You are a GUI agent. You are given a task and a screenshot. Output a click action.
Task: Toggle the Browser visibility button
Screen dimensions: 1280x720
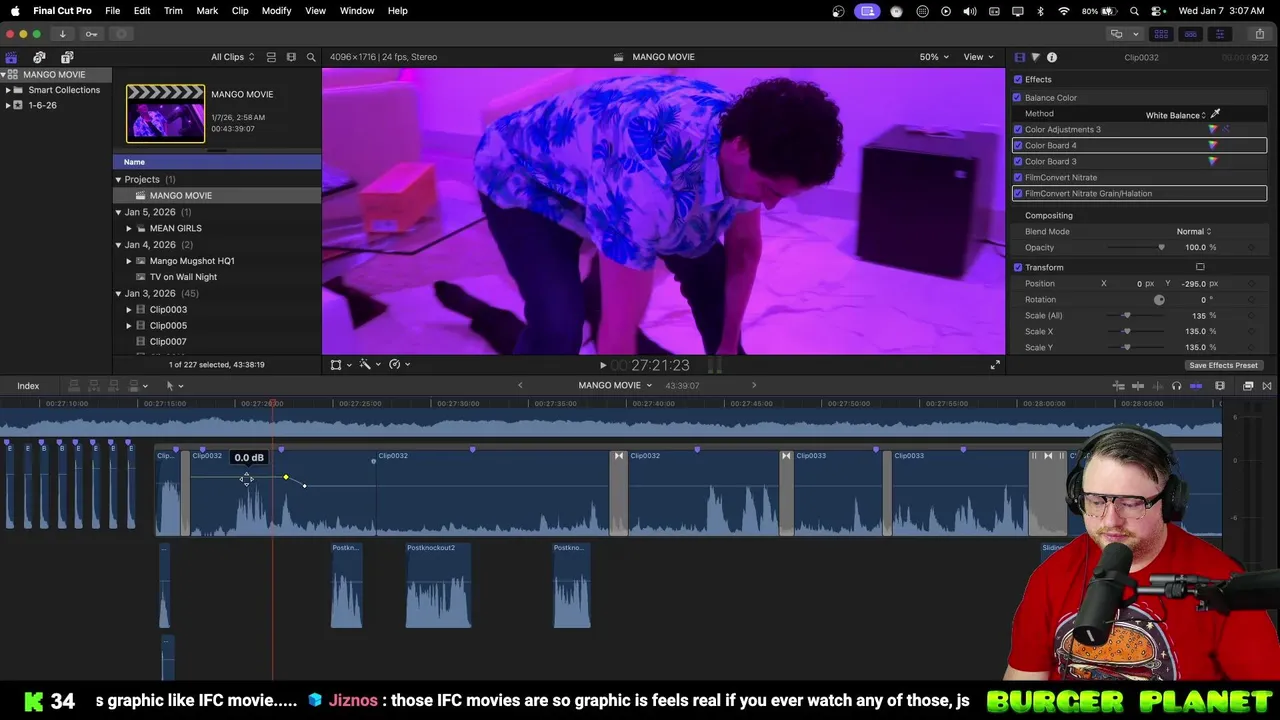coord(1161,34)
